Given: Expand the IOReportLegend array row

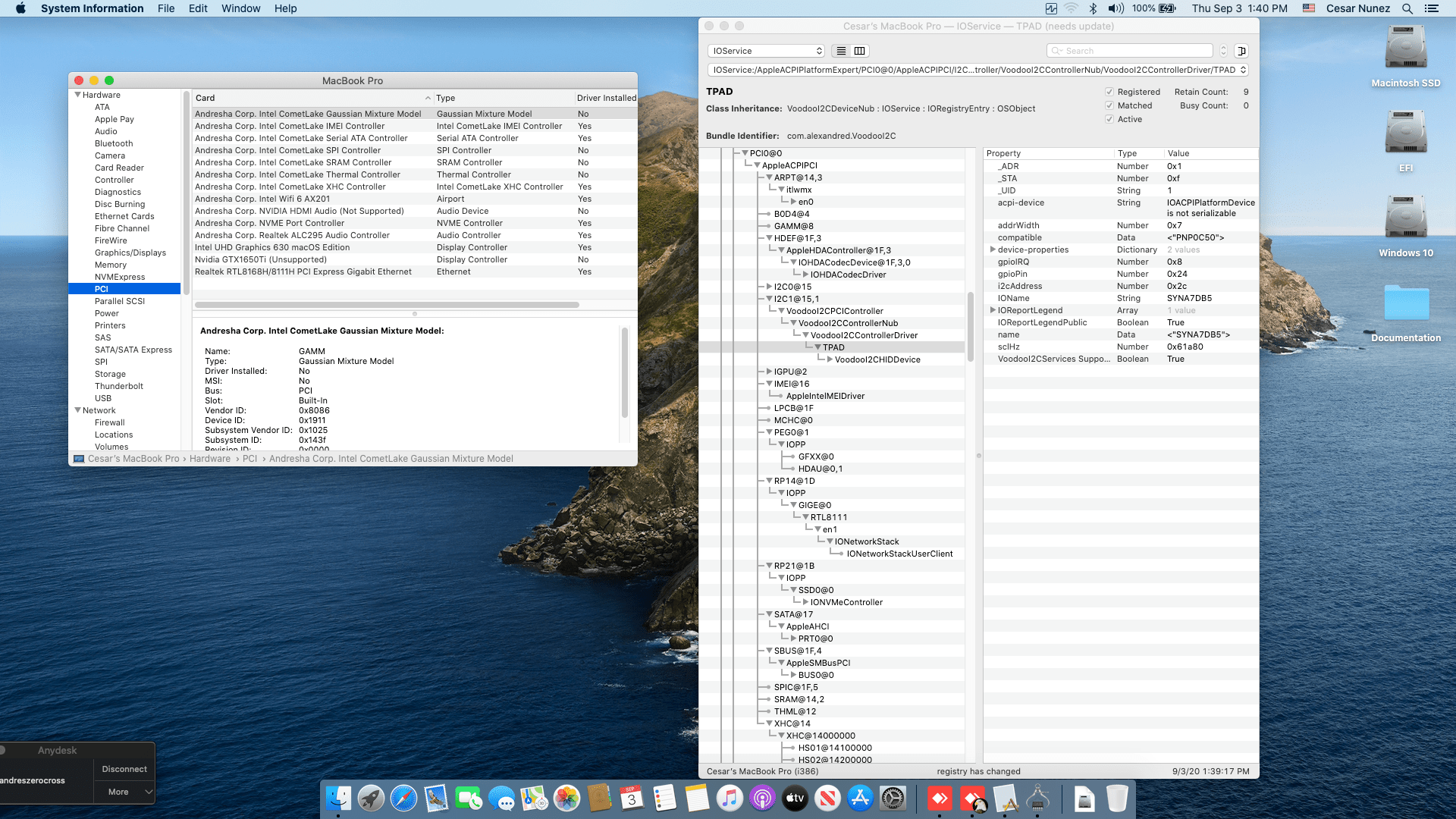Looking at the screenshot, I should coord(993,310).
